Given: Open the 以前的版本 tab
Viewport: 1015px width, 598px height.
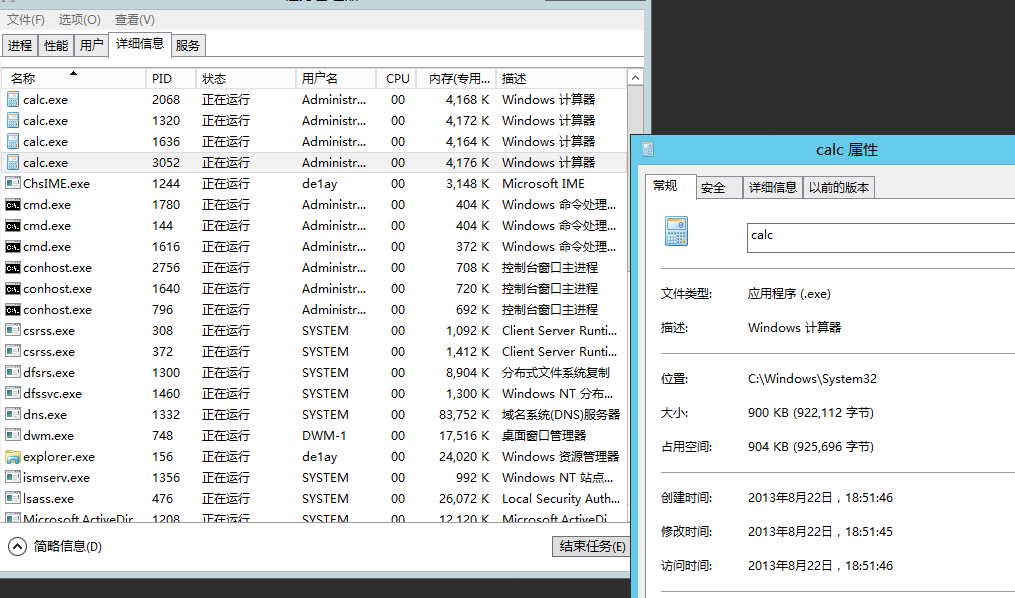Looking at the screenshot, I should pyautogui.click(x=839, y=188).
